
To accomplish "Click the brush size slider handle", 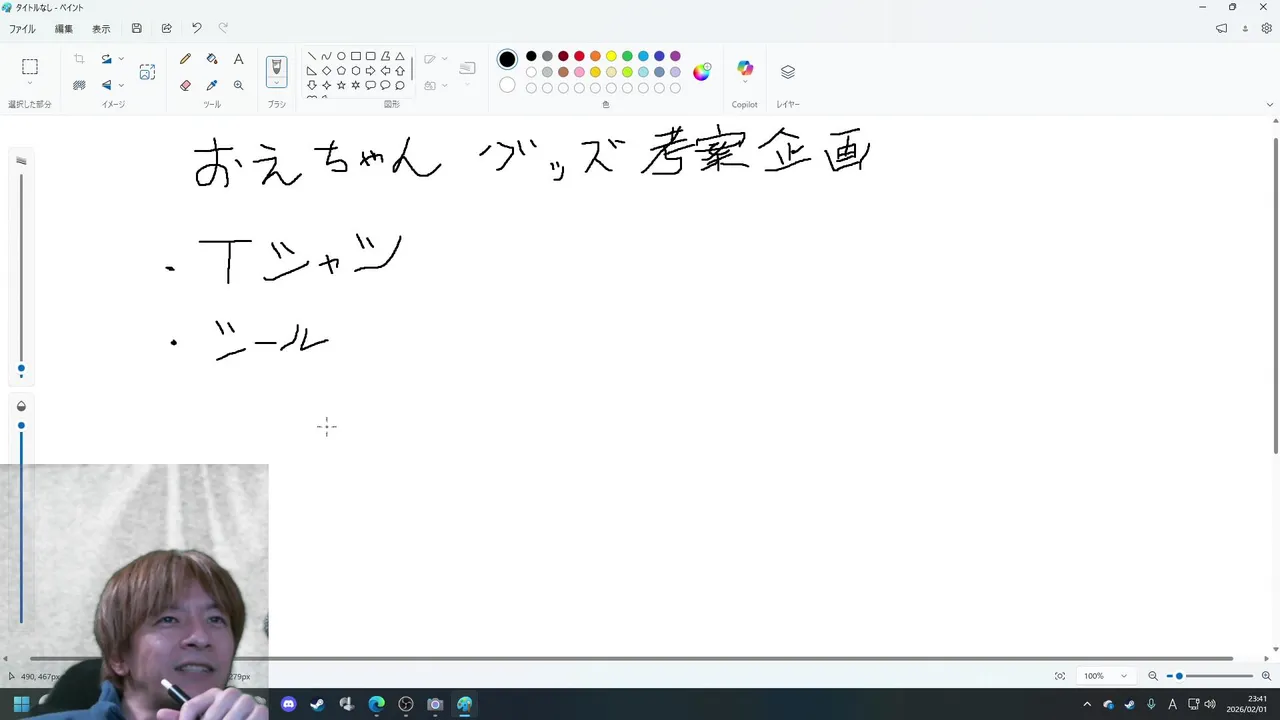I will (21, 369).
